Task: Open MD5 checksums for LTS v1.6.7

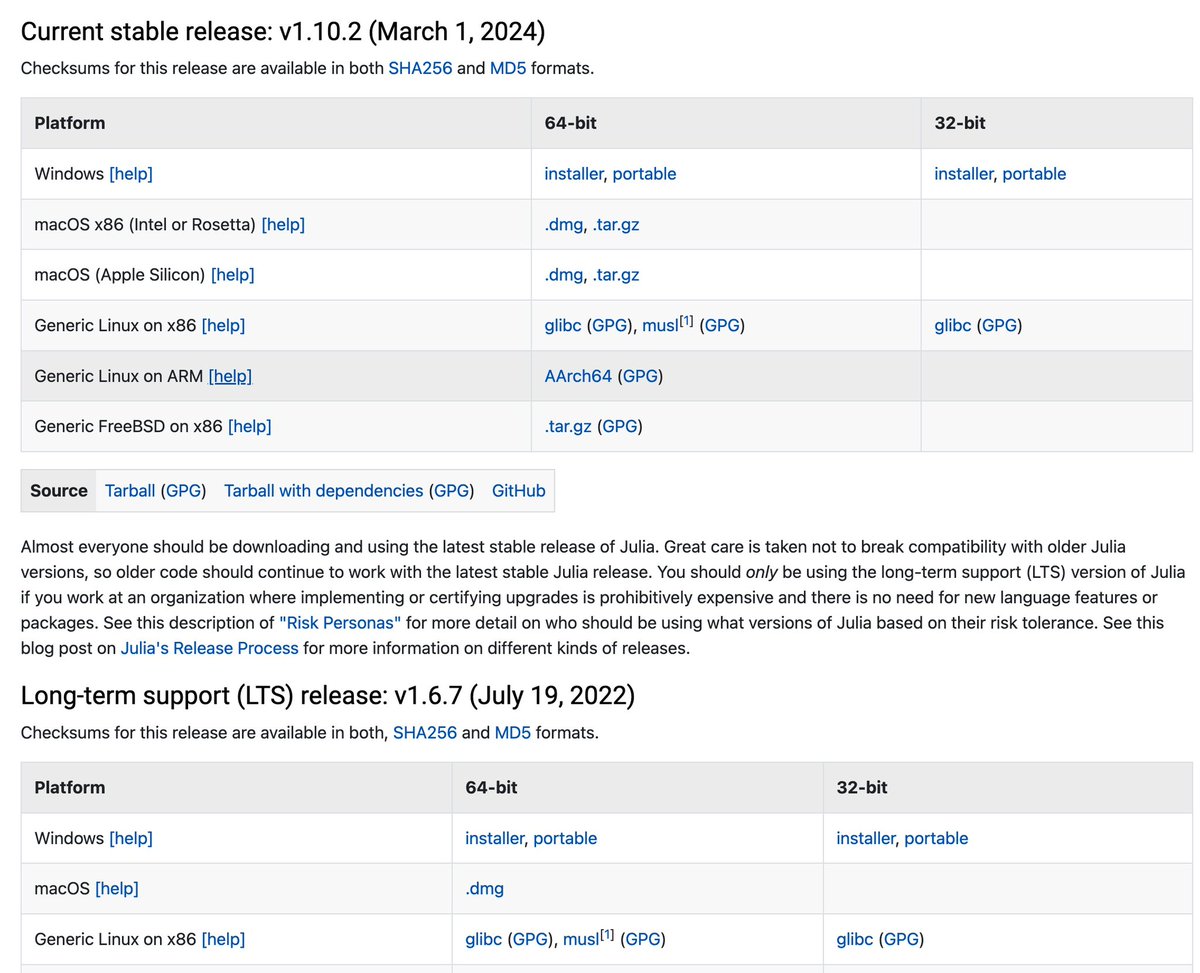Action: click(x=511, y=733)
